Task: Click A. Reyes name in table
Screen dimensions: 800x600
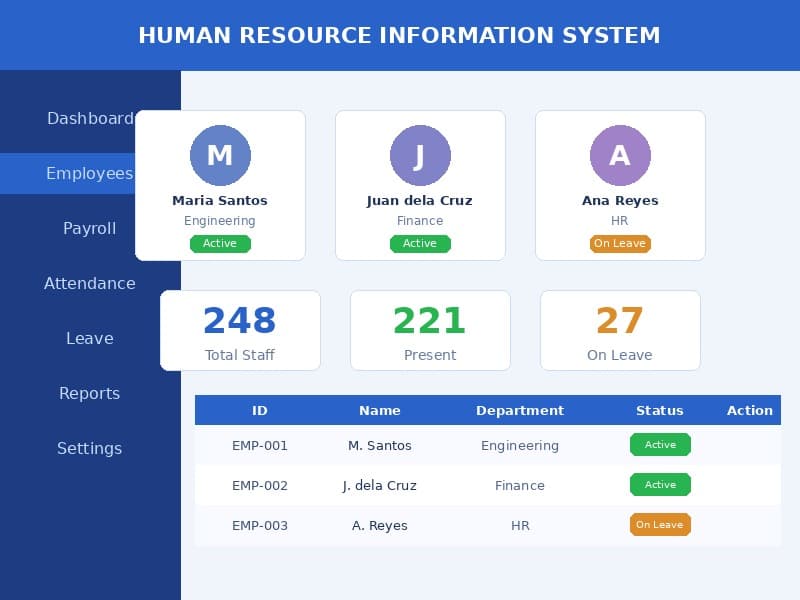Action: pyautogui.click(x=380, y=526)
